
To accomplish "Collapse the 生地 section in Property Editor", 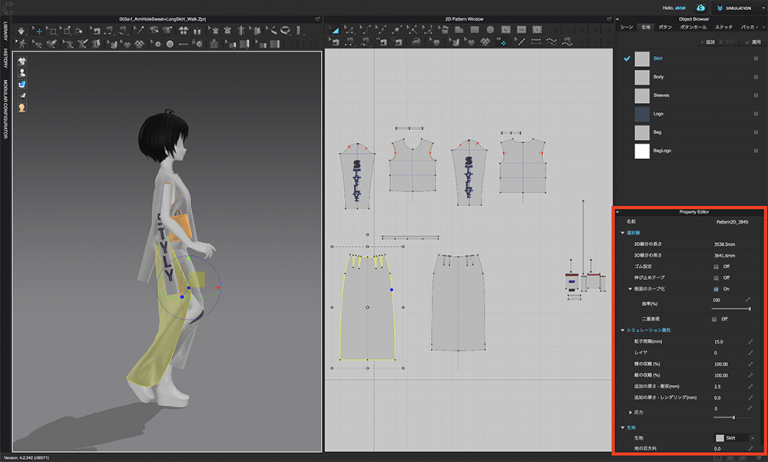I will [x=623, y=428].
